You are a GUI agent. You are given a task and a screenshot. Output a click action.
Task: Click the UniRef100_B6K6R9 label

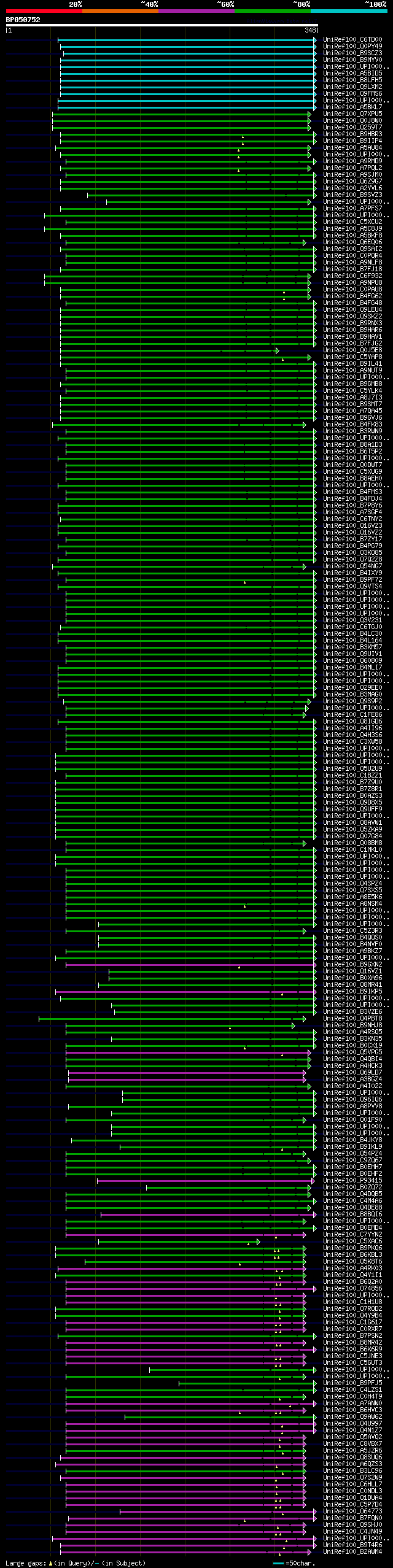coord(352,1350)
